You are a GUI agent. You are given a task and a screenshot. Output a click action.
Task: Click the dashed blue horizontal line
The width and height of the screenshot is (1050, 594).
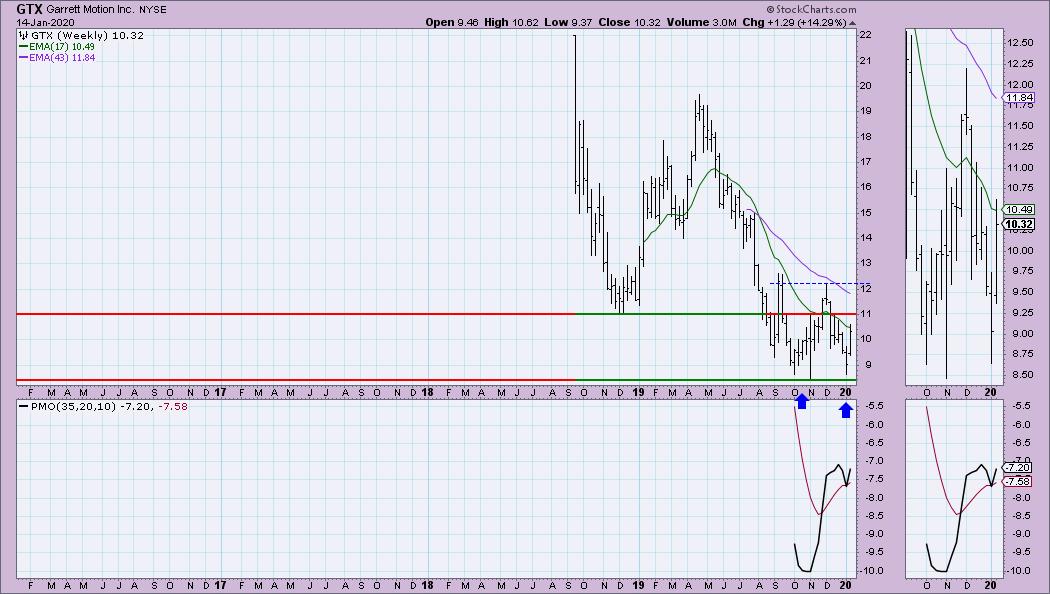point(820,284)
